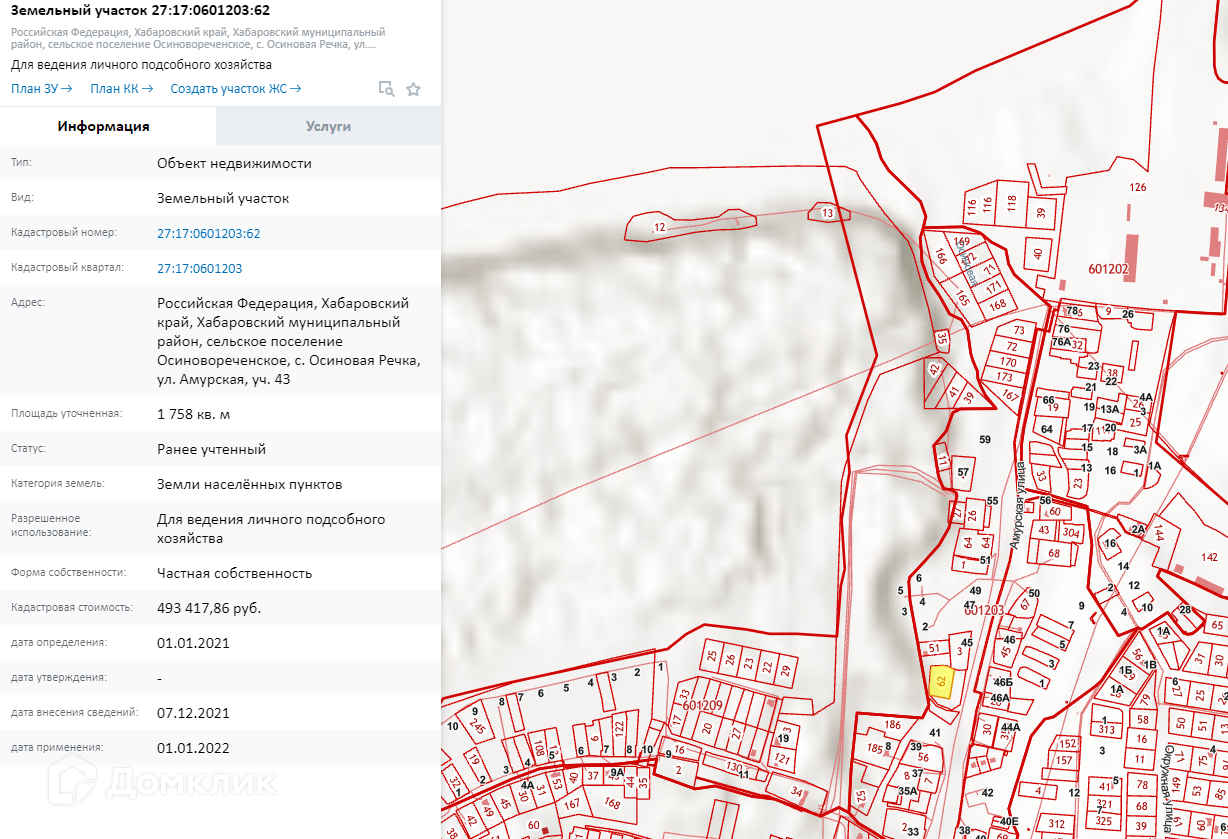Select parcel 130 on the map
This screenshot has width=1228, height=839.
(735, 767)
